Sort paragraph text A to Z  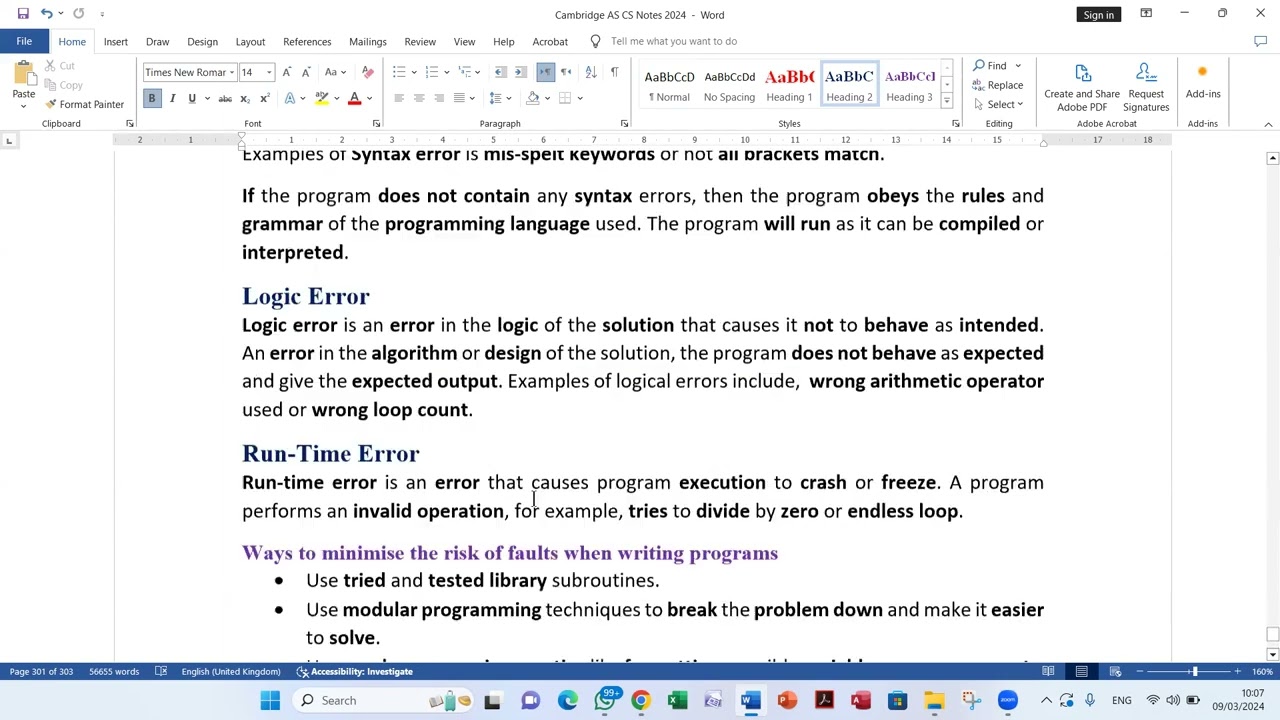pyautogui.click(x=590, y=72)
